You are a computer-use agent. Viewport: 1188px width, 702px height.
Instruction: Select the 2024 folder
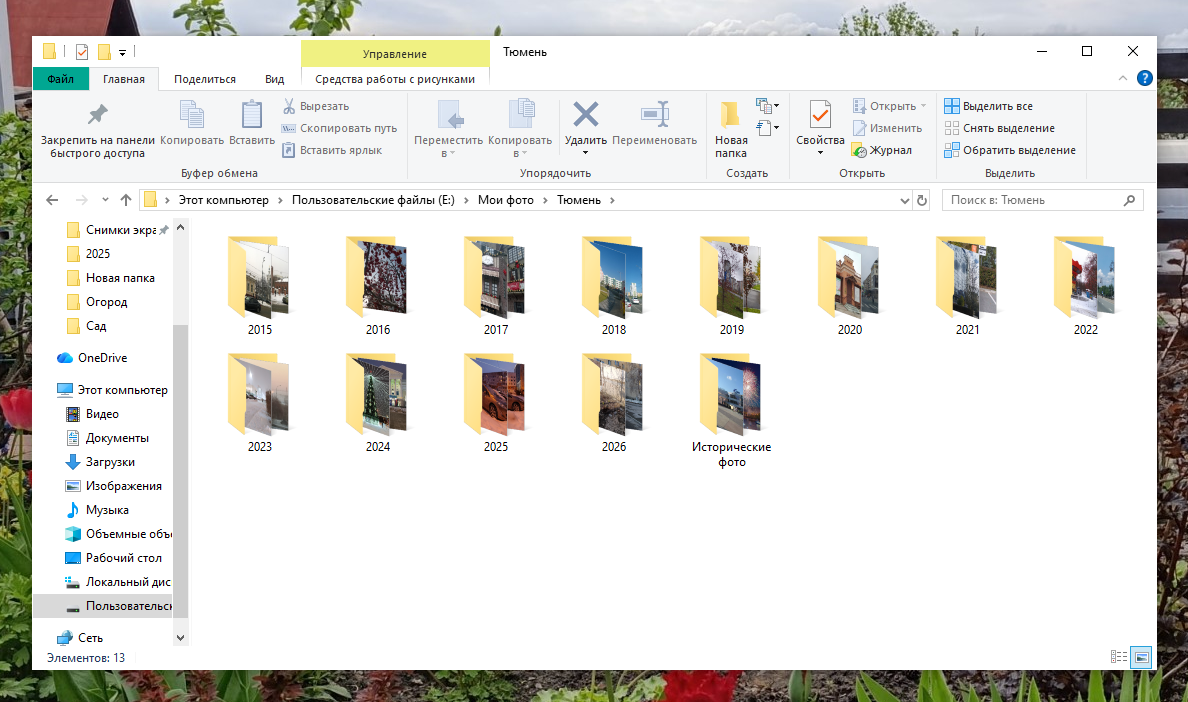click(377, 404)
